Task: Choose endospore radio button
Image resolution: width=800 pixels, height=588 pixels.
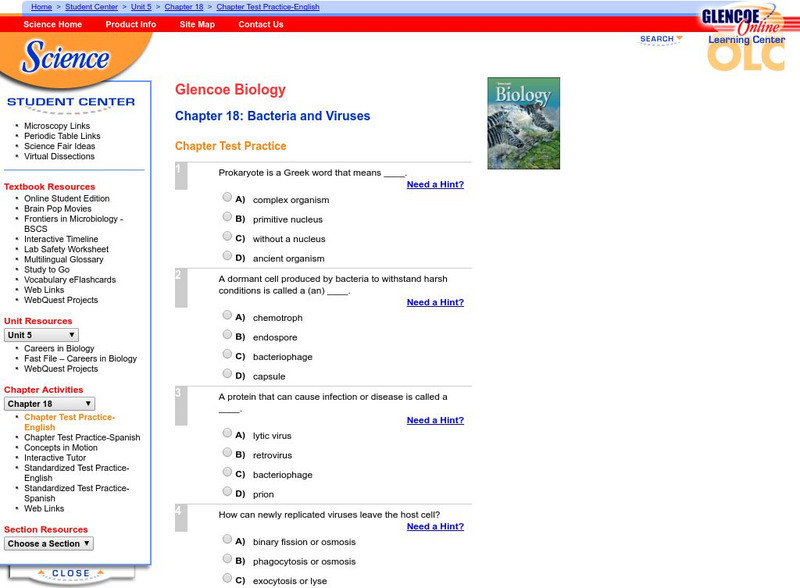Action: pyautogui.click(x=227, y=334)
